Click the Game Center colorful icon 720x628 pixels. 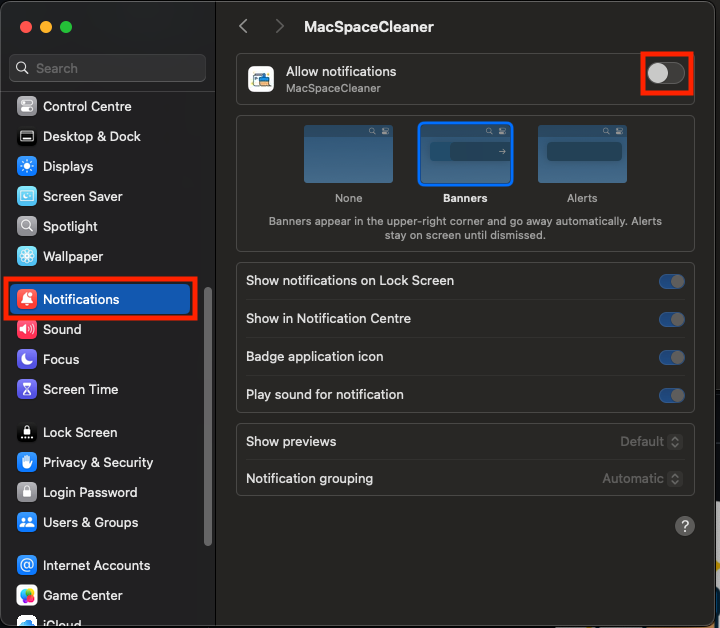[x=27, y=595]
